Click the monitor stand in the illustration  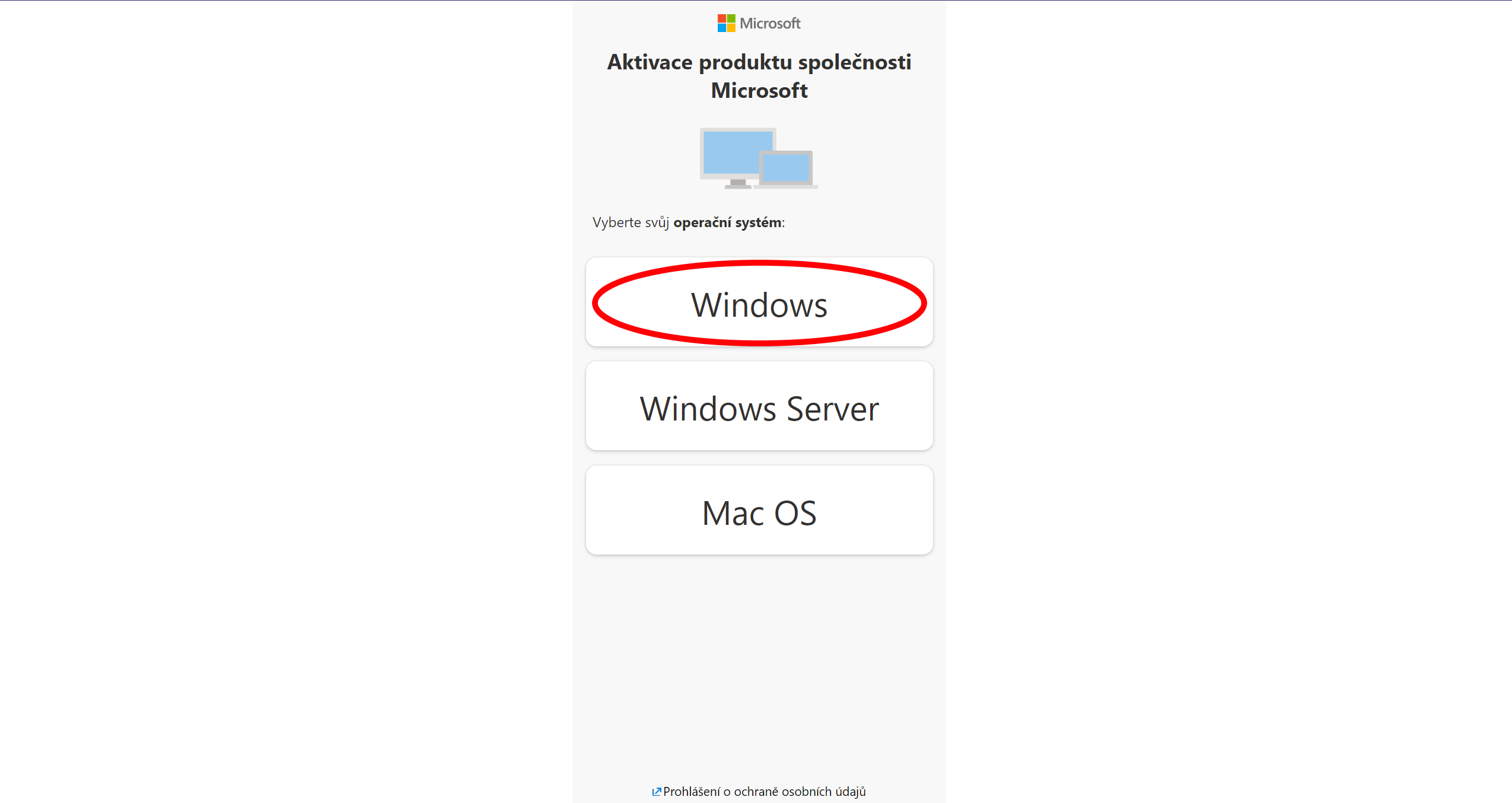tap(738, 184)
